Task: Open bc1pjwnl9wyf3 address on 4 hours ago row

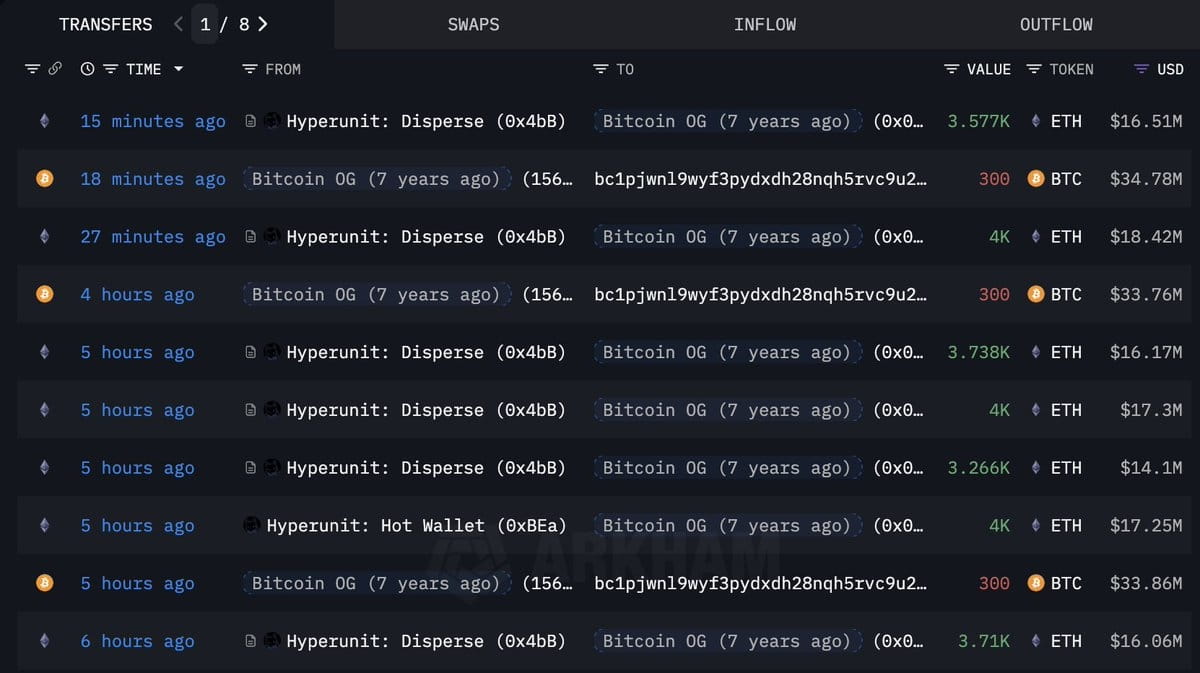Action: point(760,294)
